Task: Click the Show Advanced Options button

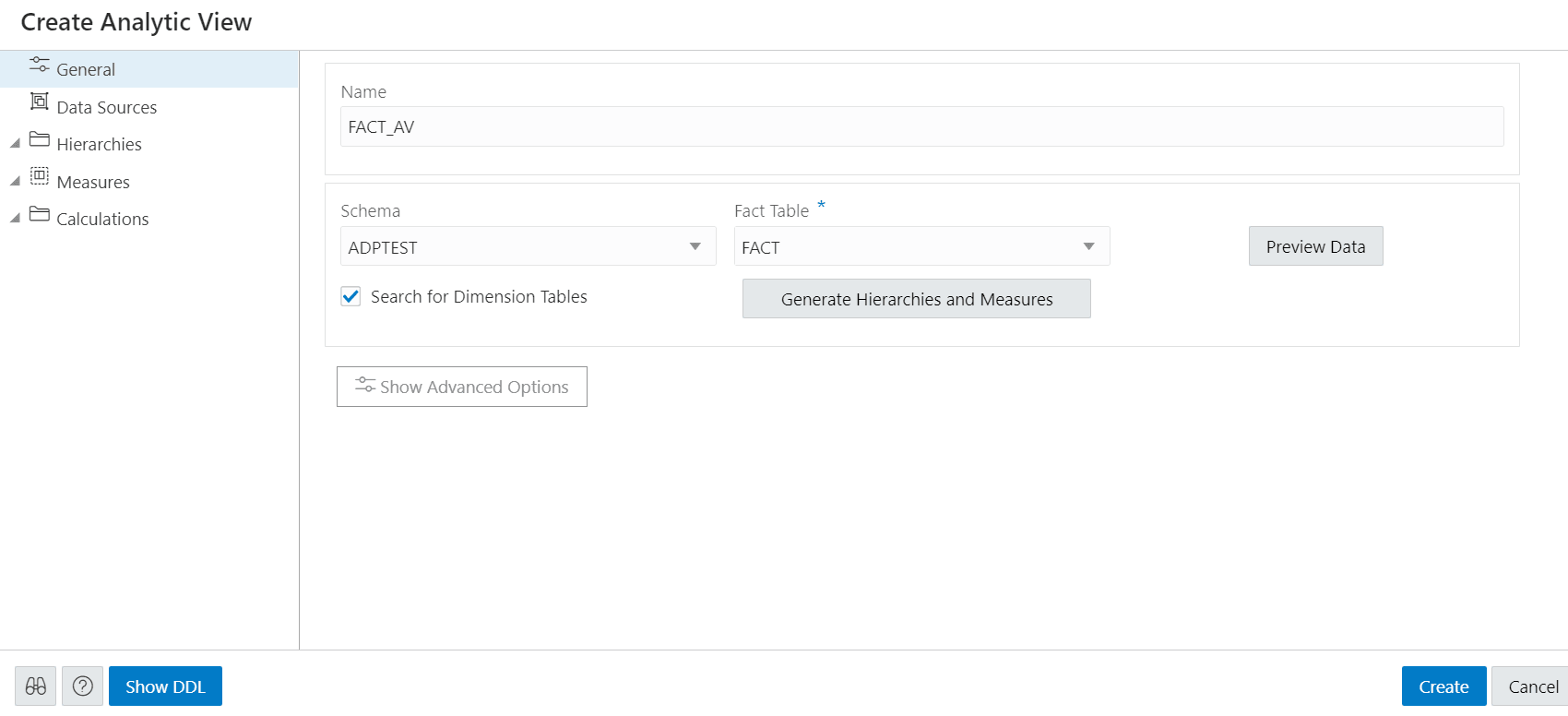Action: 461,387
